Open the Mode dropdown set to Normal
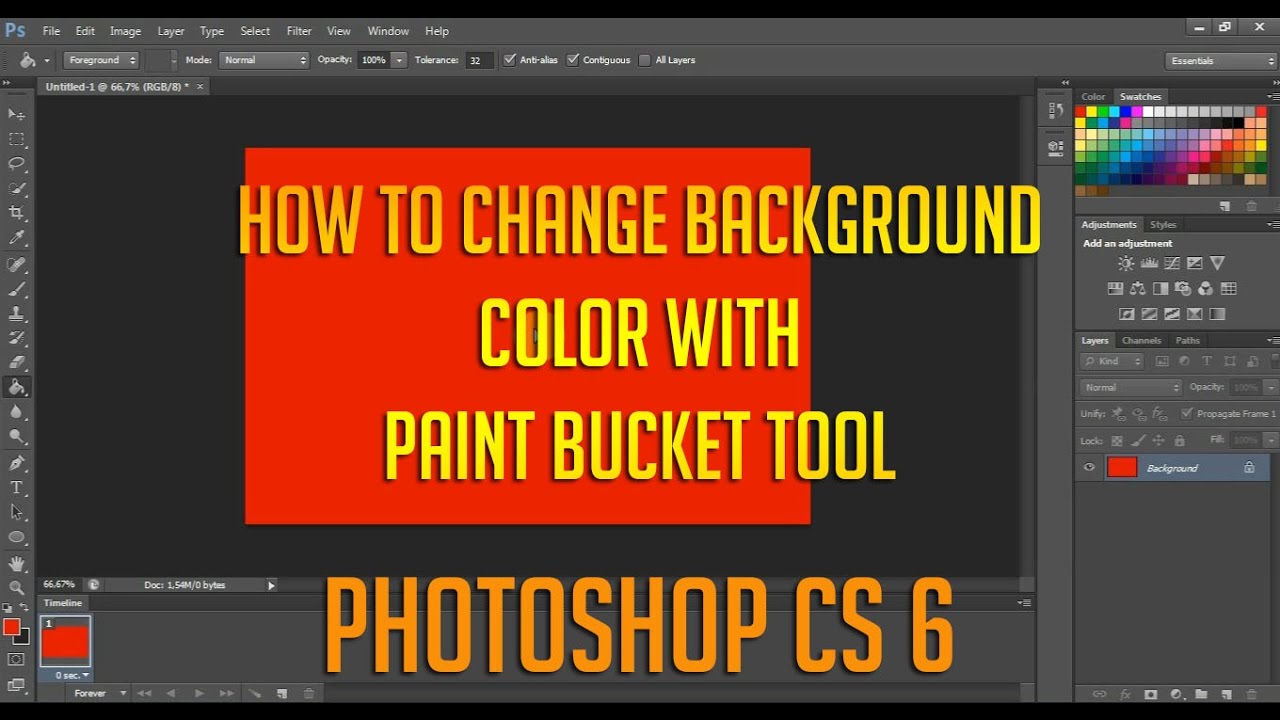 coord(264,60)
